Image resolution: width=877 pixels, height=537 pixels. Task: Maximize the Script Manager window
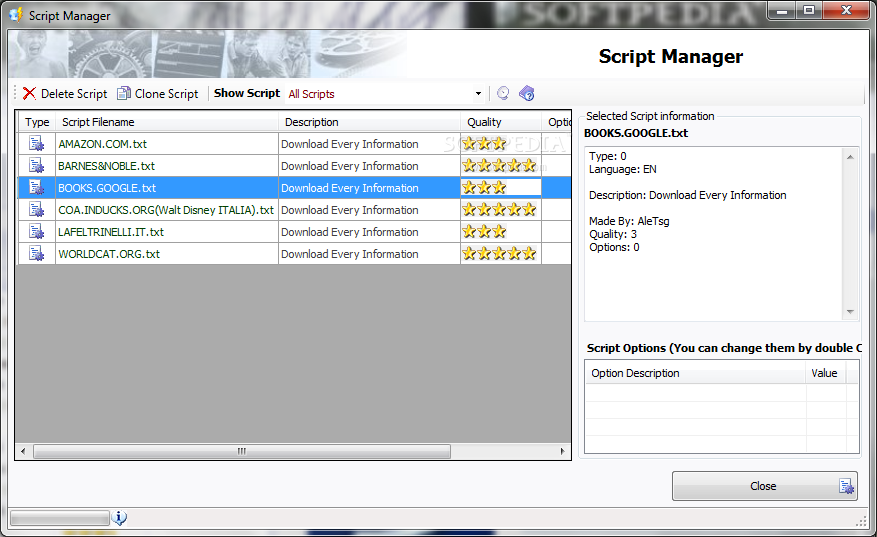point(809,11)
